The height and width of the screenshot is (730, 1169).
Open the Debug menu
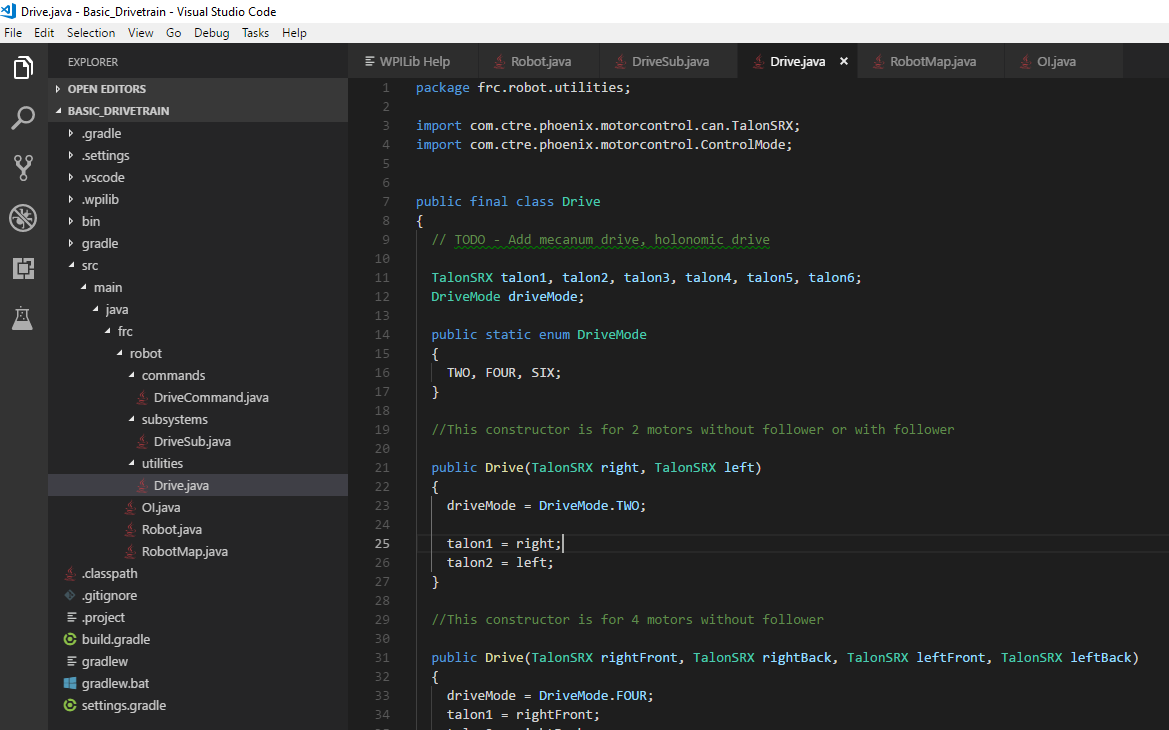click(x=211, y=32)
